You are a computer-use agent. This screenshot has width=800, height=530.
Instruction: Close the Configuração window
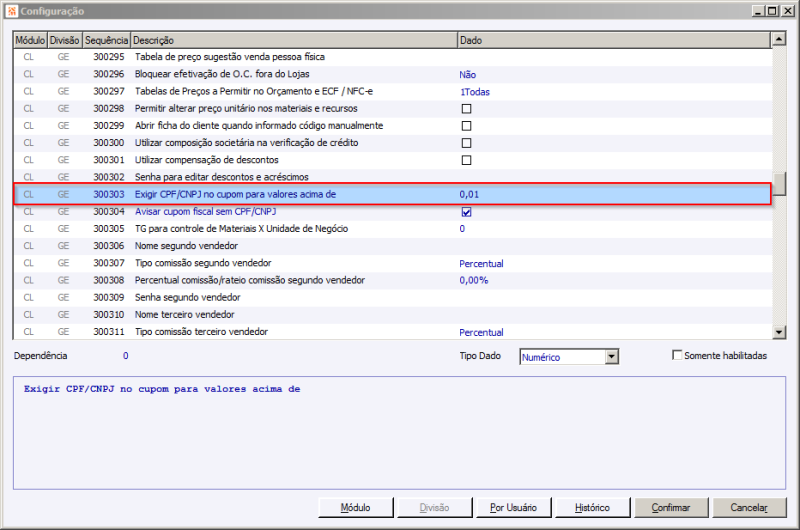(x=788, y=11)
